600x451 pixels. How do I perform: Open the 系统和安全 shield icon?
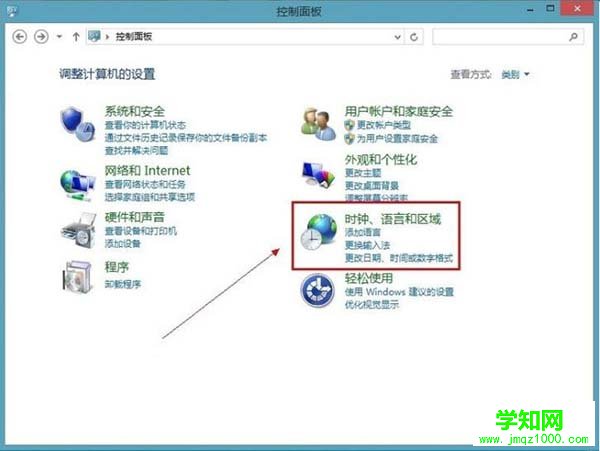click(77, 124)
